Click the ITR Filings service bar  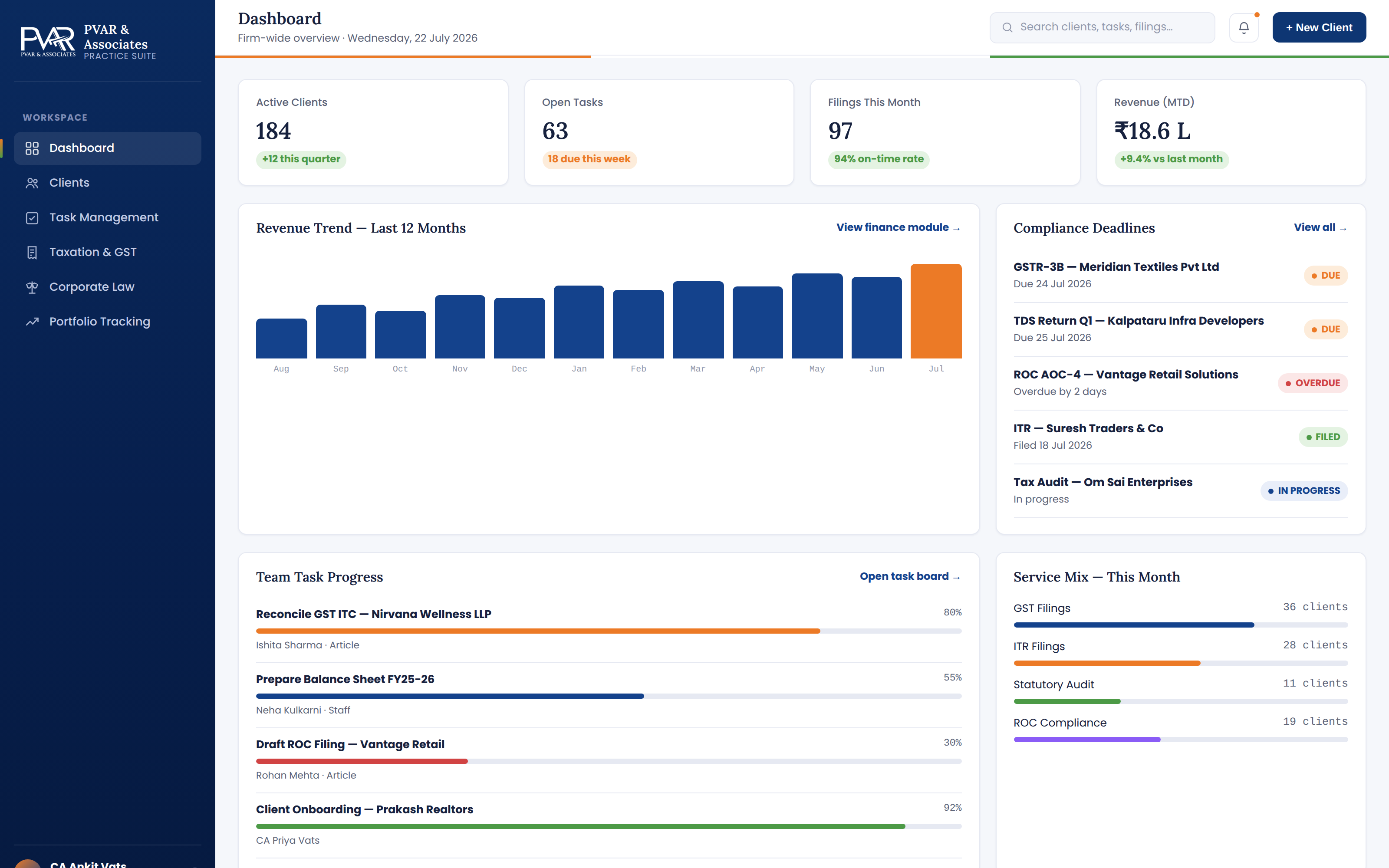coord(1181,664)
